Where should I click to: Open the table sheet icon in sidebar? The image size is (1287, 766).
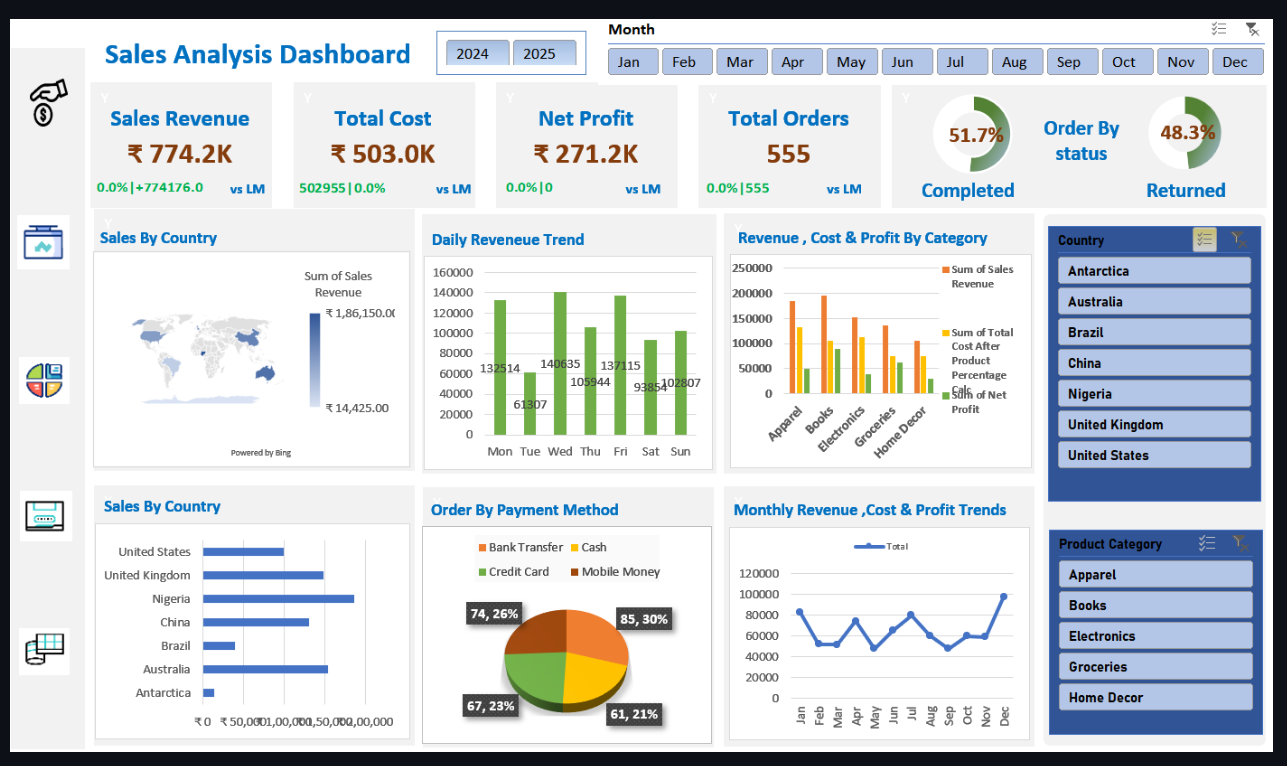(x=45, y=650)
